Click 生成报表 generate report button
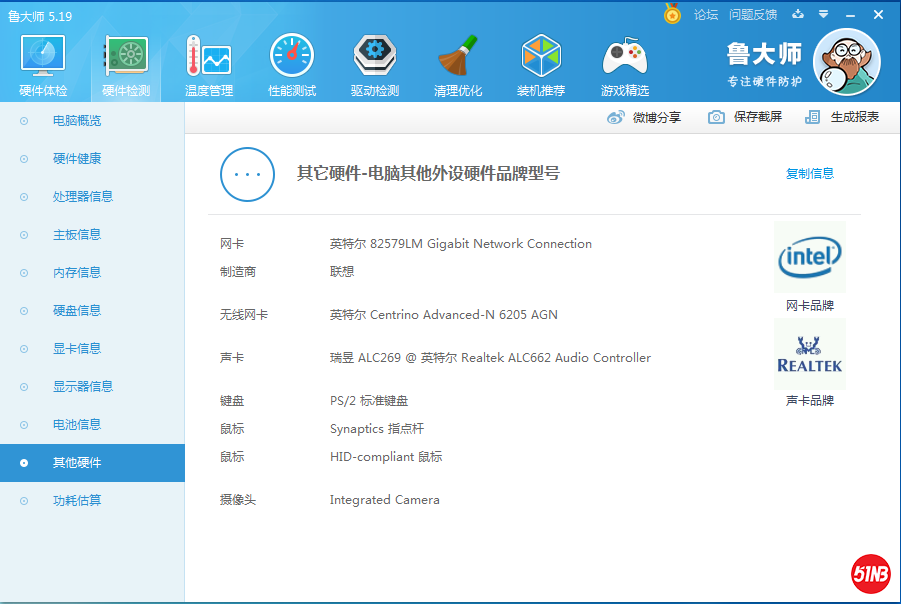The image size is (901, 604). coord(842,117)
